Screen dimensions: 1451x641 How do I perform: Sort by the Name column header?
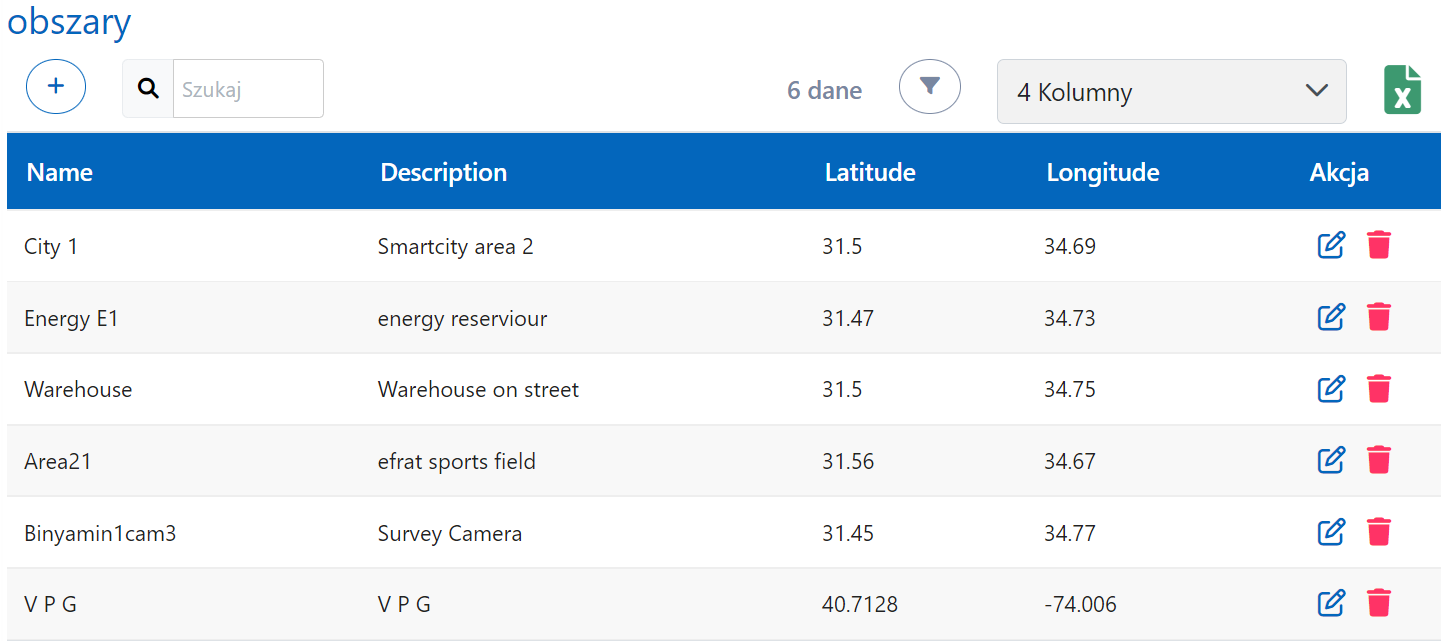[x=60, y=172]
